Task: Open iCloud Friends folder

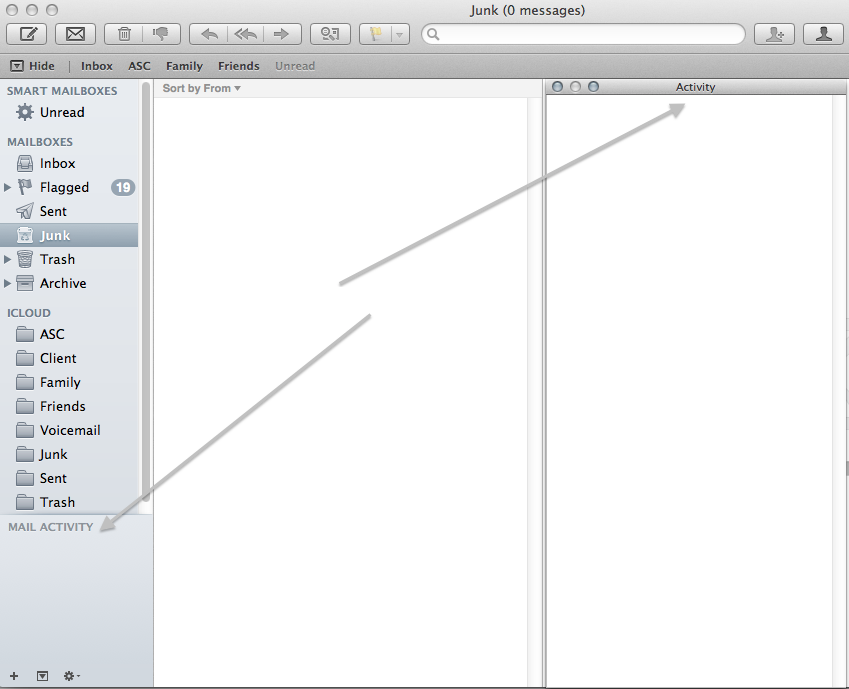Action: pos(69,406)
